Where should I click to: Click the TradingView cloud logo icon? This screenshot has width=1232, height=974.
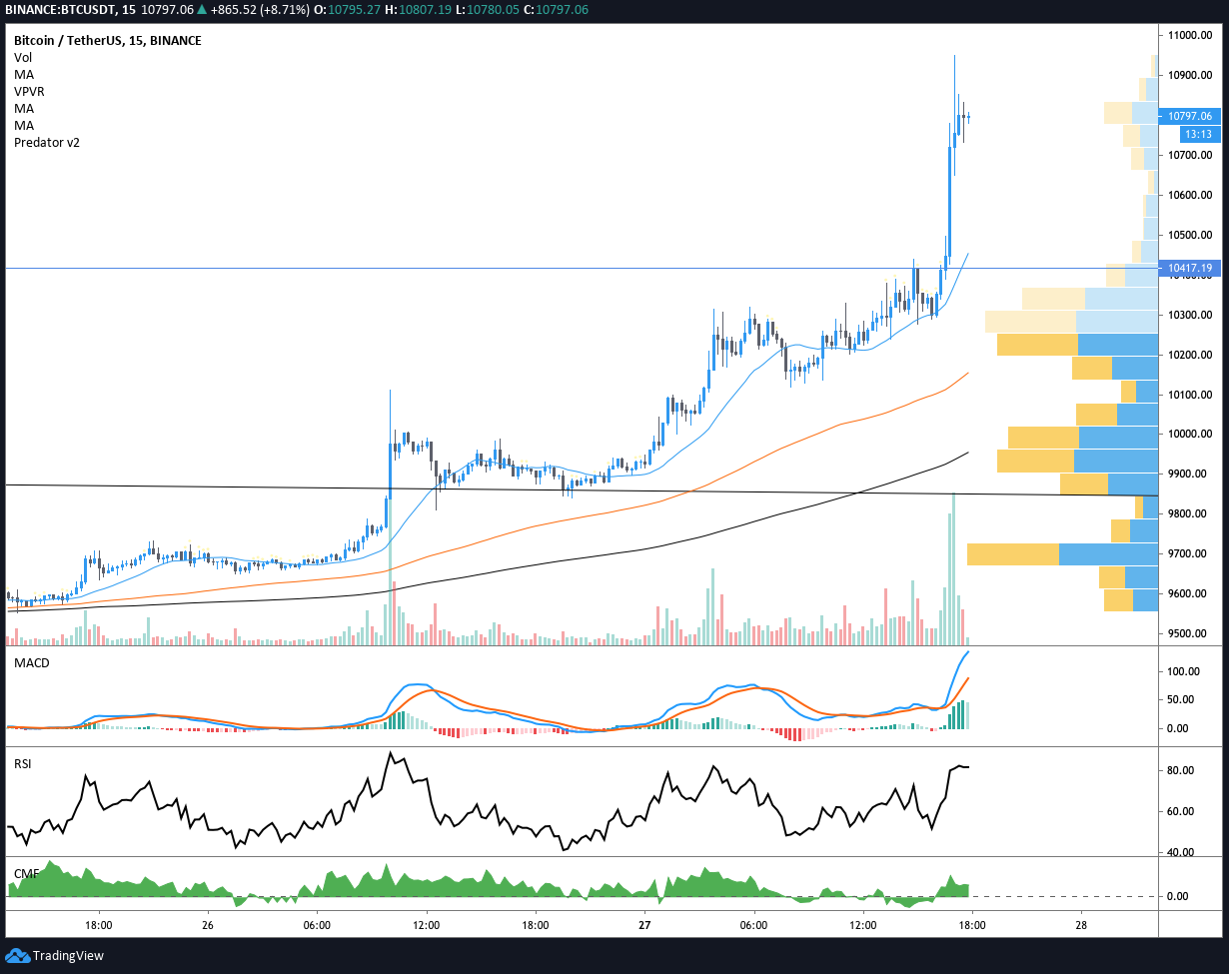[x=18, y=956]
